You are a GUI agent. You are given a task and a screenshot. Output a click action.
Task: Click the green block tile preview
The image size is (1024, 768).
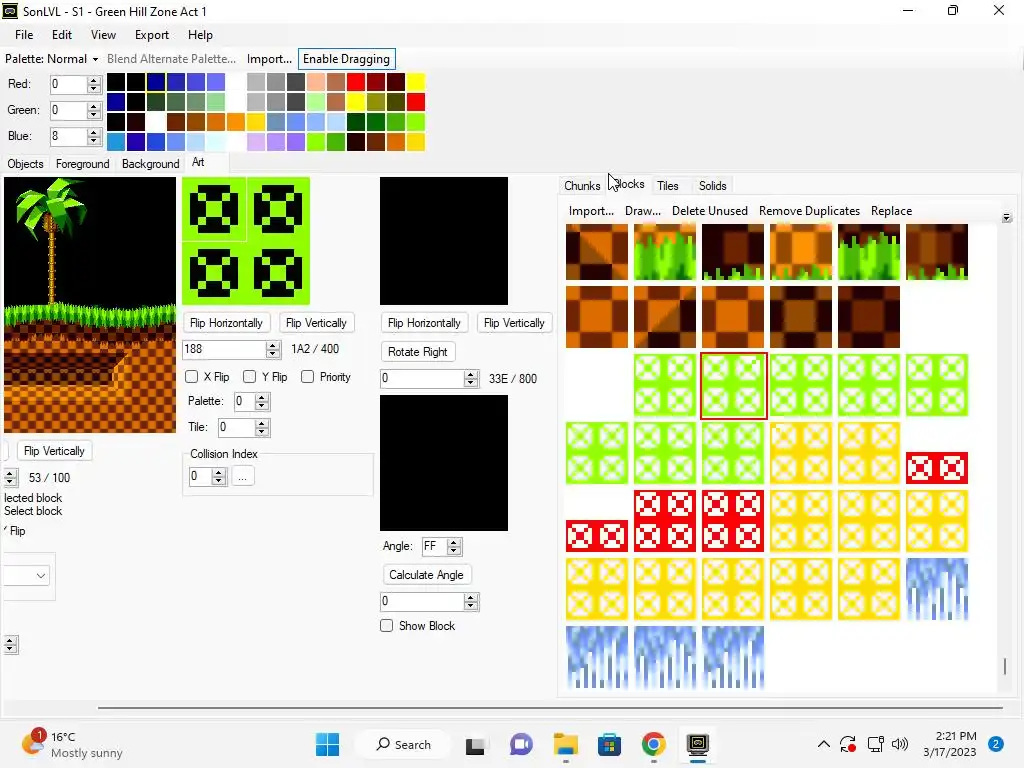click(246, 240)
